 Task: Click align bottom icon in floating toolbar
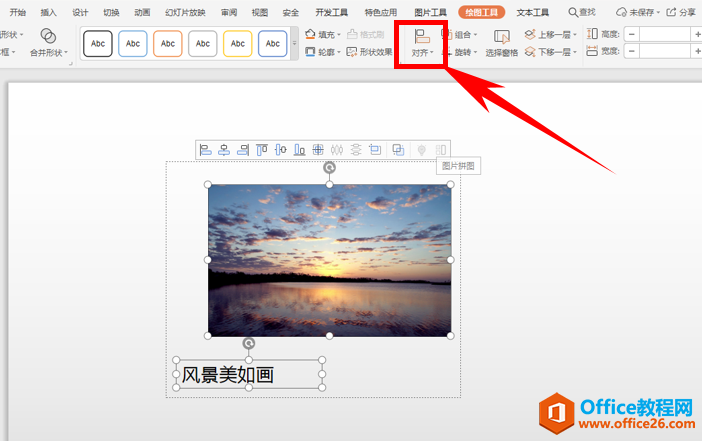299,150
